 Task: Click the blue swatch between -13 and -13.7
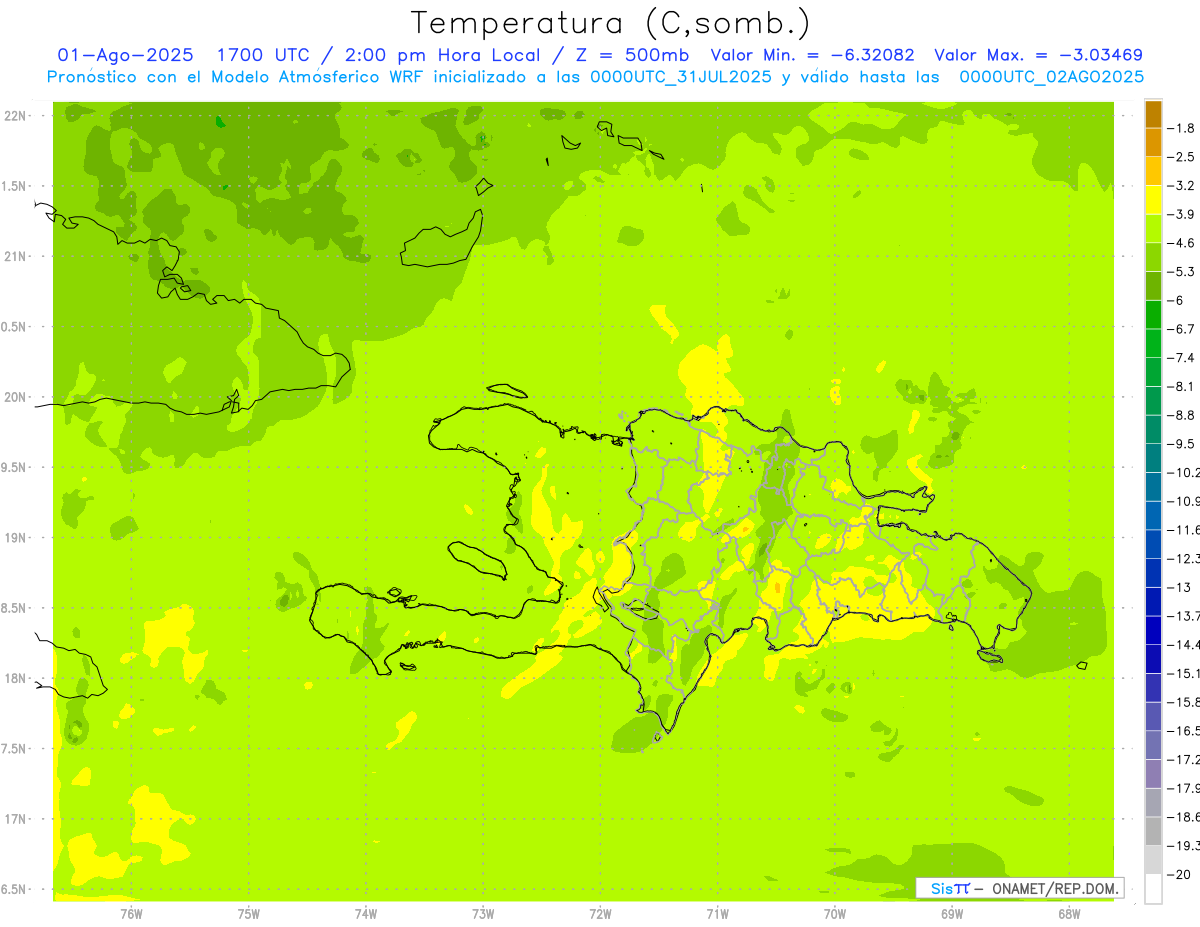1153,601
